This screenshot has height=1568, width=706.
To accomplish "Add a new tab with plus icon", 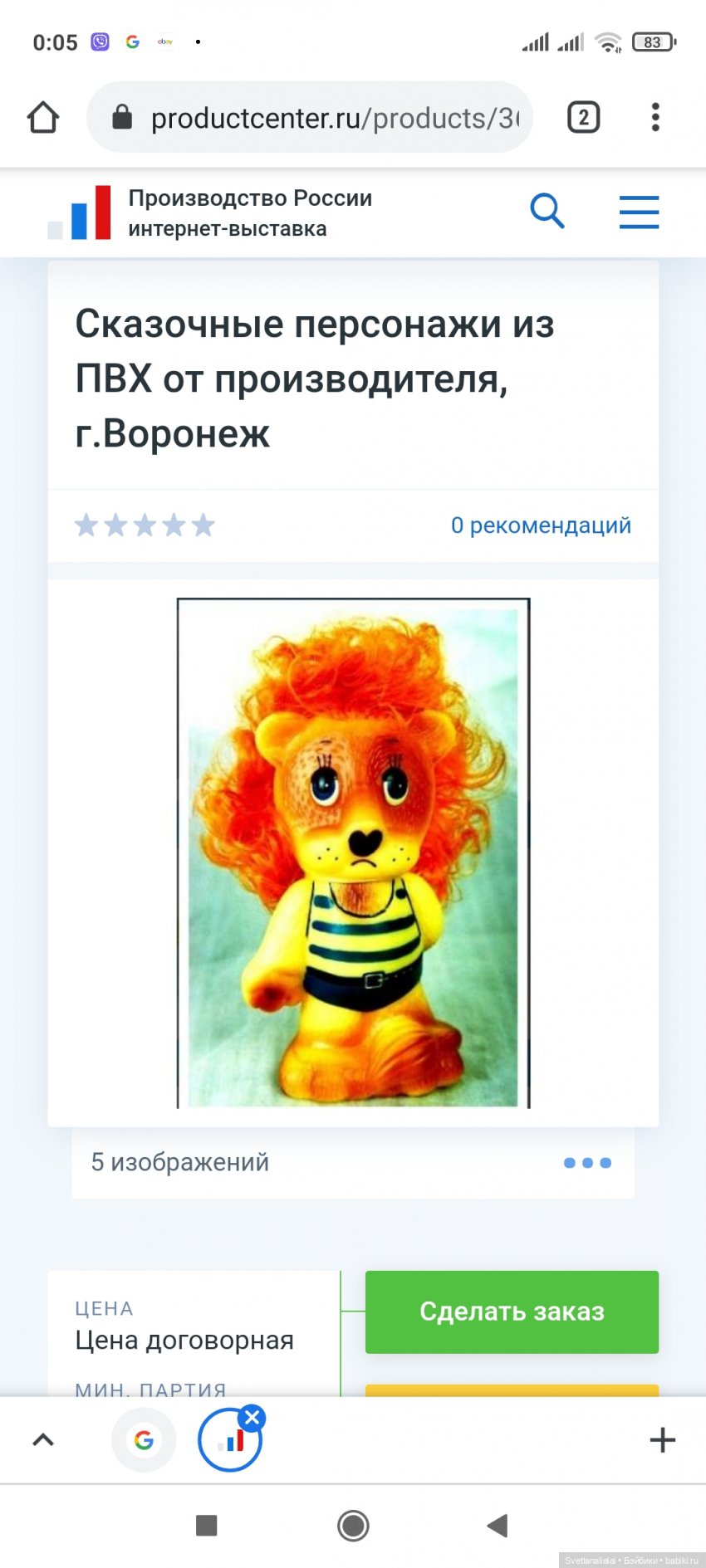I will tap(662, 1440).
